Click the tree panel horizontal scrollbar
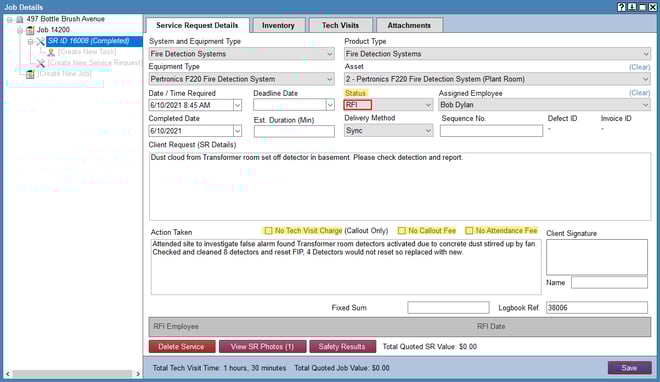This screenshot has width=660, height=382. [72, 374]
